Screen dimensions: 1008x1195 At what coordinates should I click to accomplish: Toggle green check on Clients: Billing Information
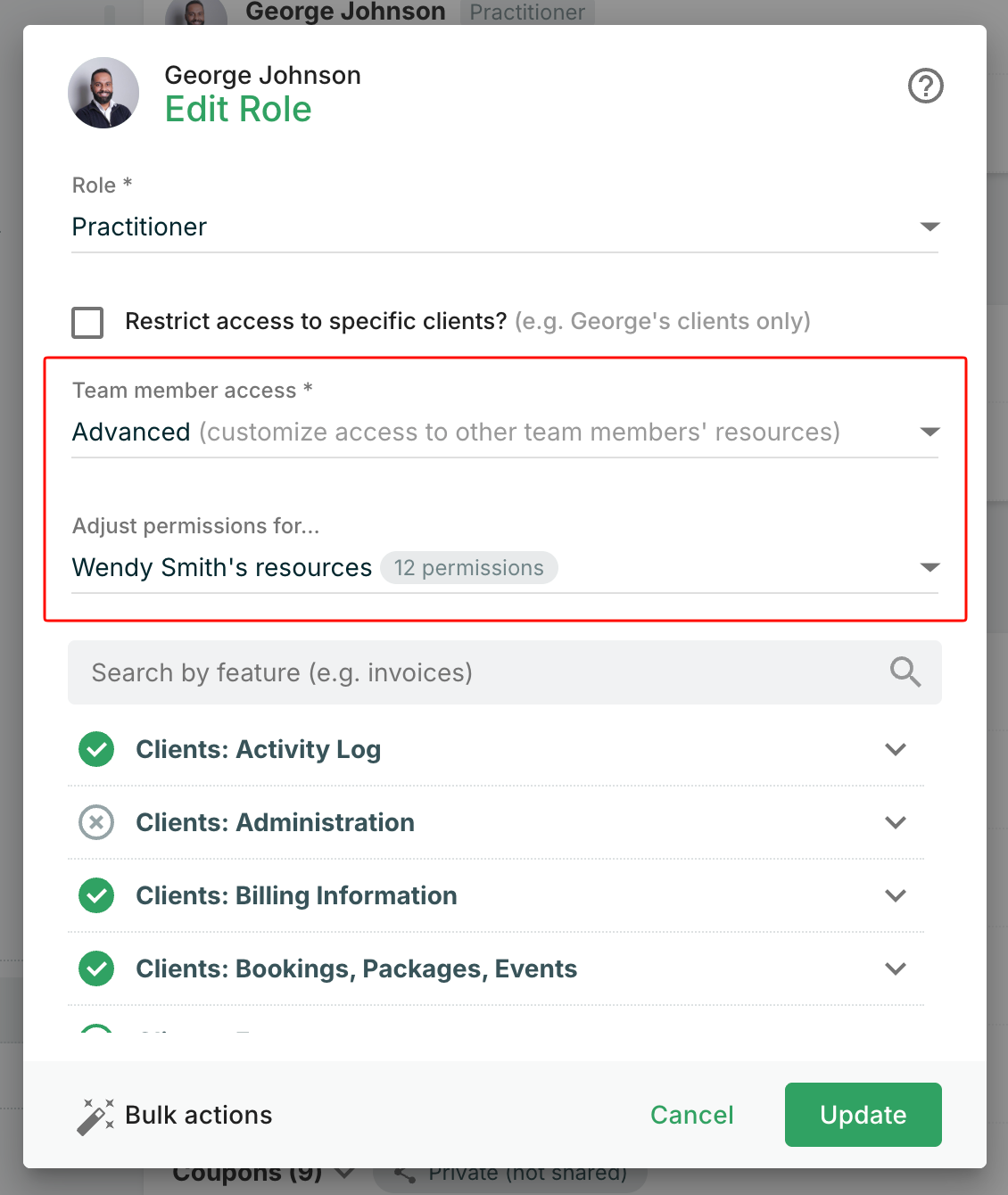[x=96, y=895]
